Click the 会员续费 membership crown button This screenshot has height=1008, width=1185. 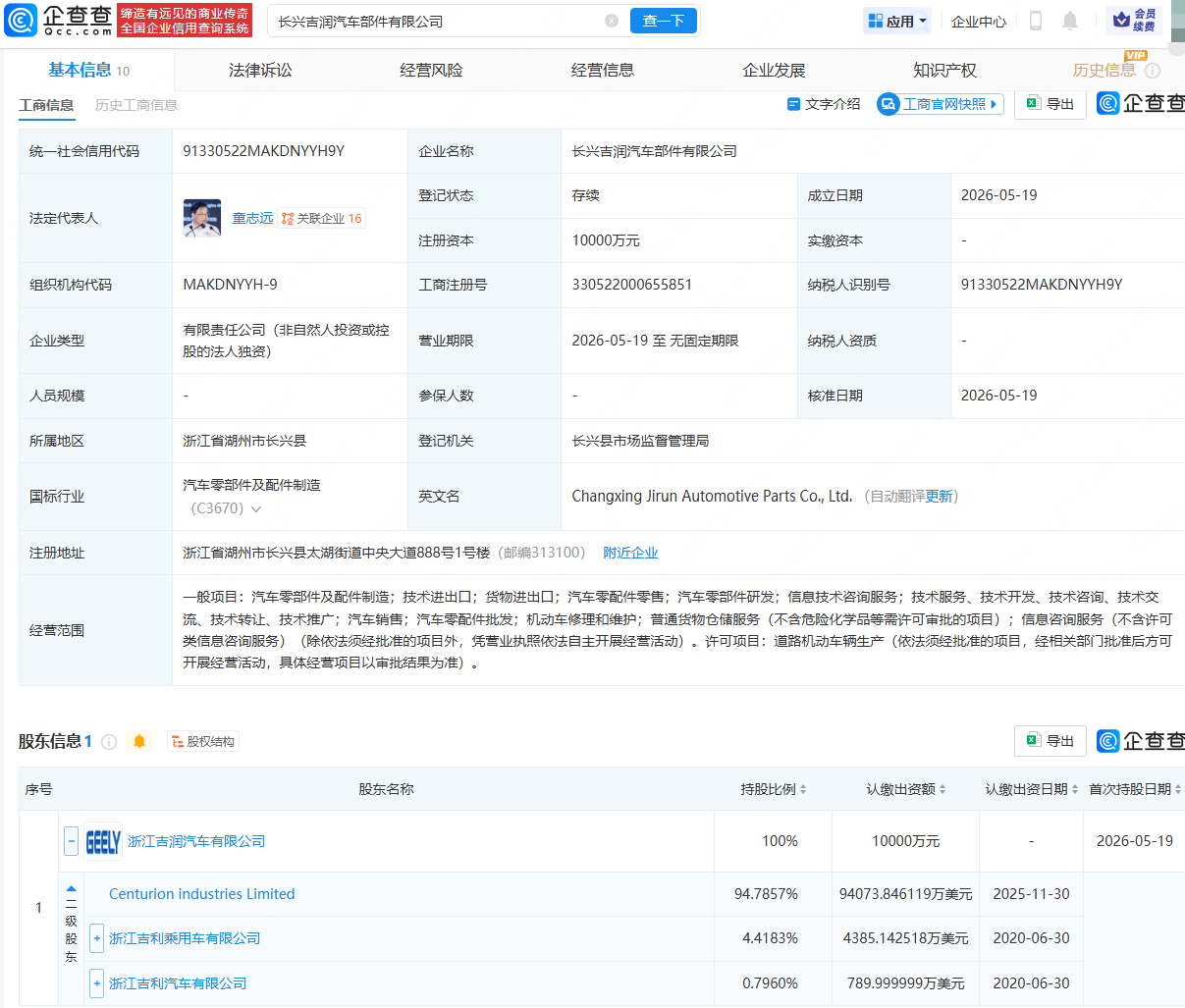coord(1134,21)
